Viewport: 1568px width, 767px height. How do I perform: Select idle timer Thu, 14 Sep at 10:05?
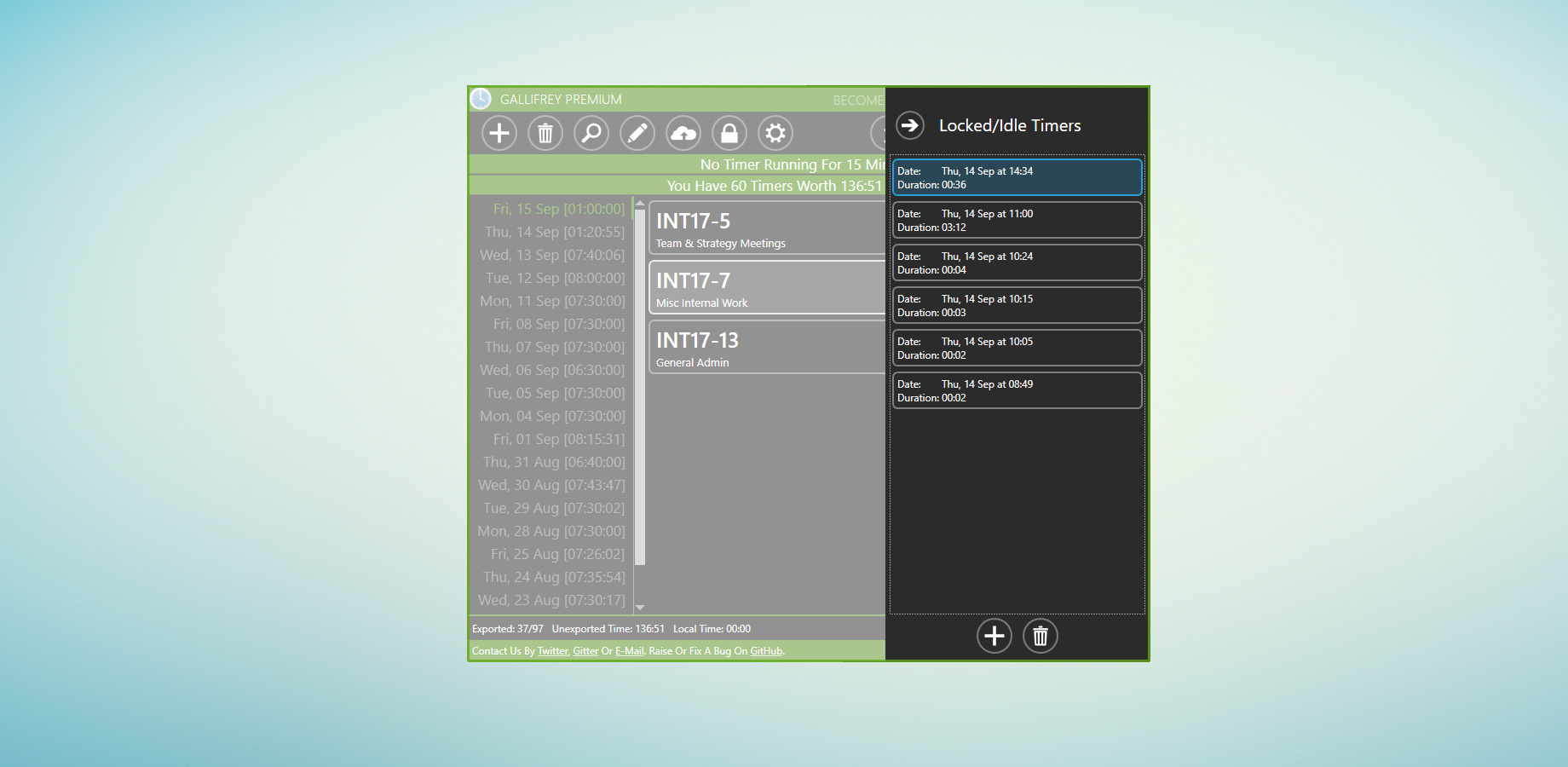tap(1017, 348)
